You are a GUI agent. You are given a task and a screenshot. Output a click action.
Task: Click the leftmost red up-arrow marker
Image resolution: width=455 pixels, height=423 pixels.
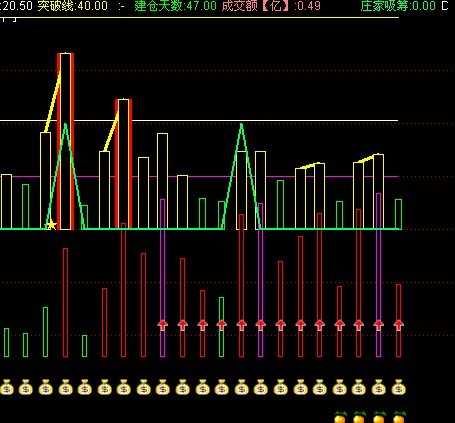point(163,324)
